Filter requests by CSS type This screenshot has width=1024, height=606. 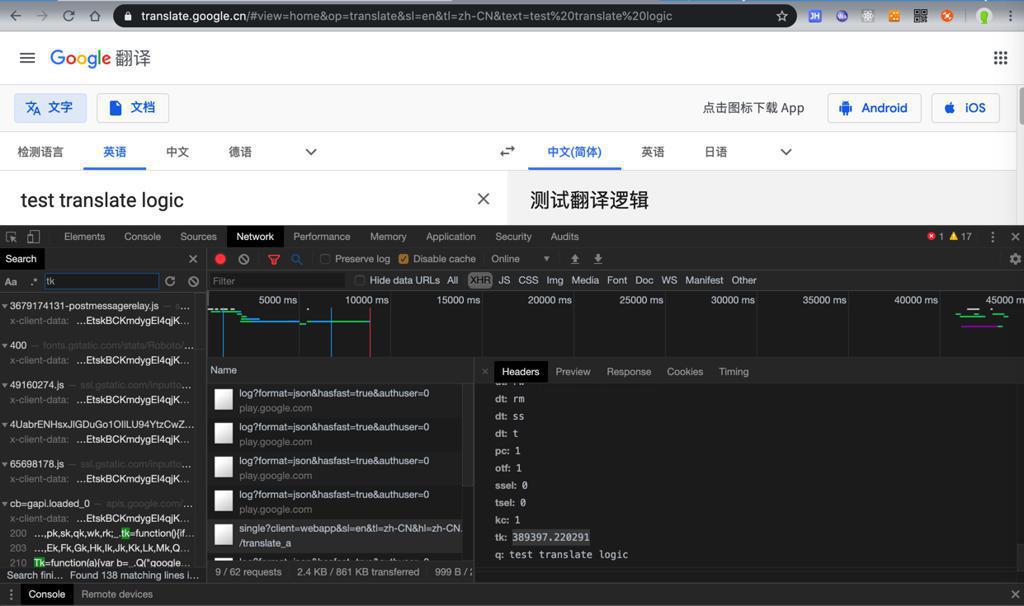528,280
